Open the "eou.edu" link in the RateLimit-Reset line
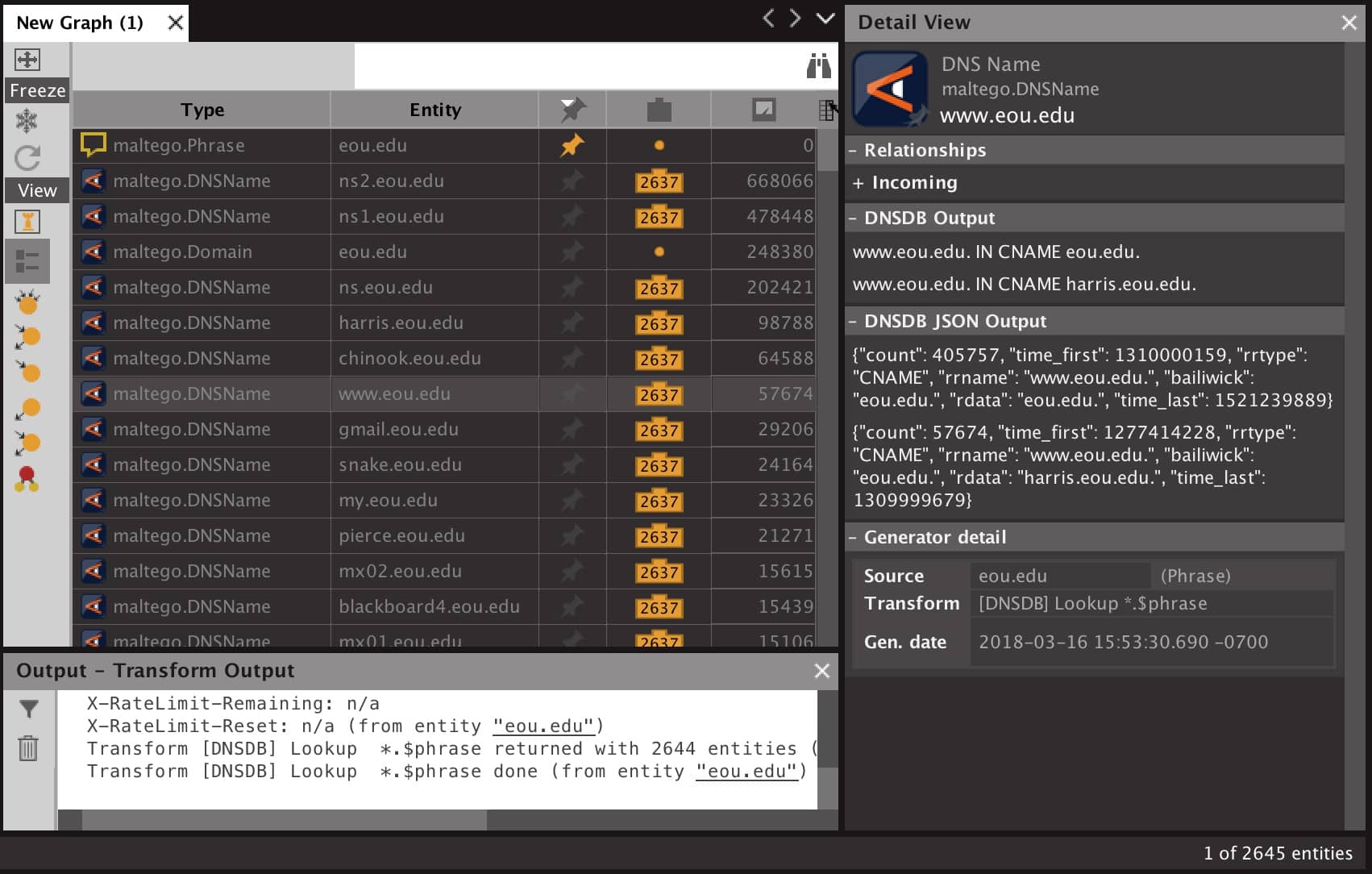The width and height of the screenshot is (1372, 874). pos(543,726)
